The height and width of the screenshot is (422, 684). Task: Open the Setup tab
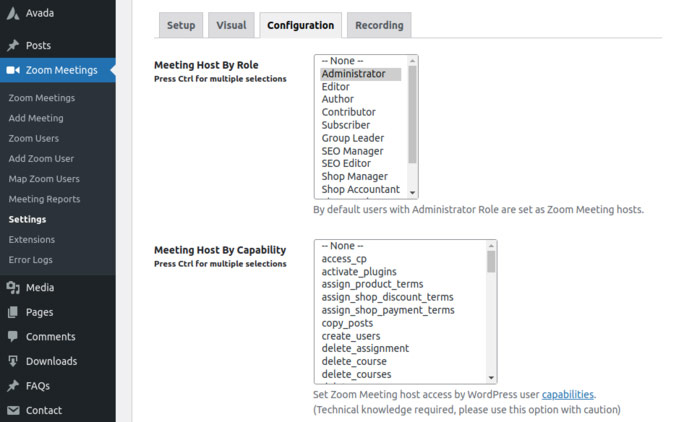181,25
